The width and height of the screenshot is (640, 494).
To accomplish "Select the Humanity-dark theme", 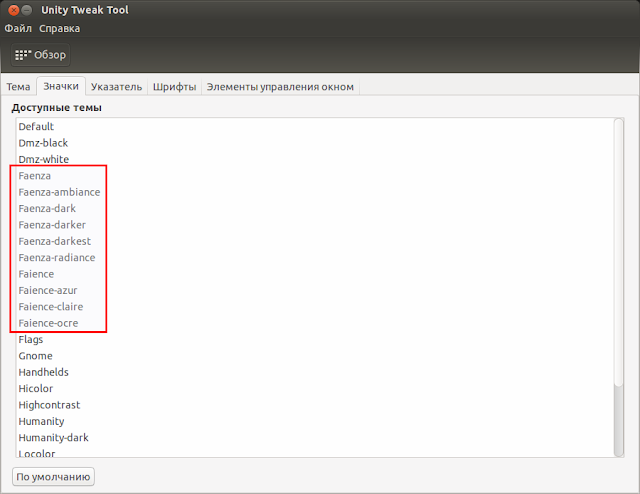I will 315,437.
